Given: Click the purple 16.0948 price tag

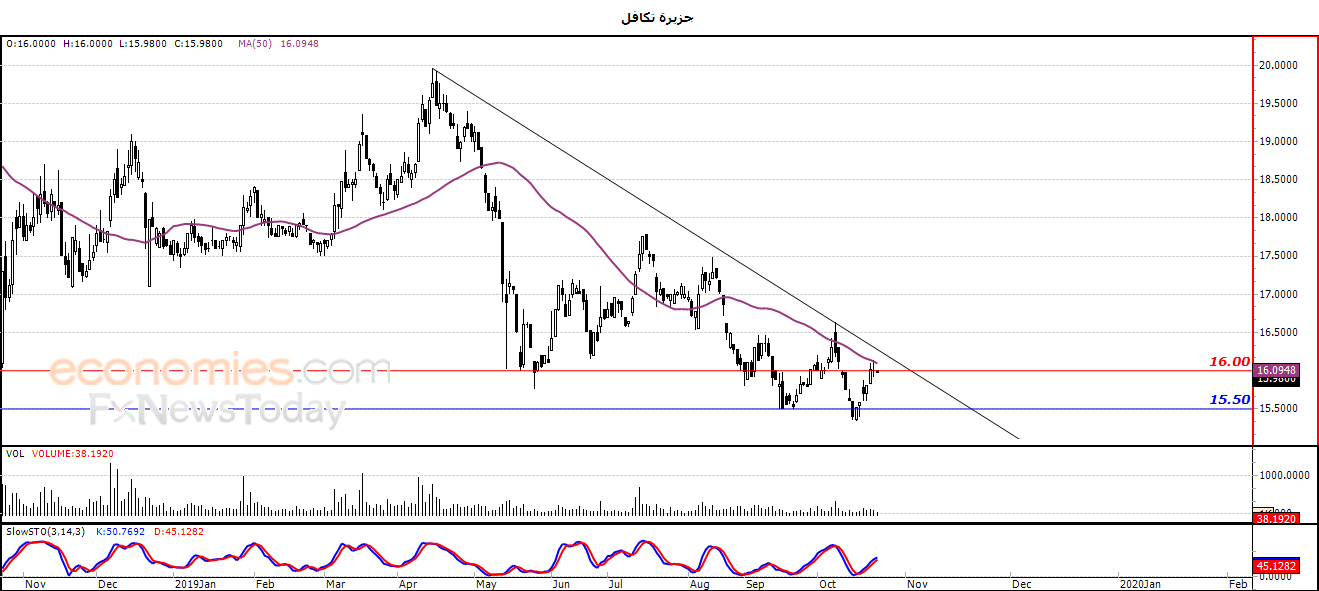Looking at the screenshot, I should tap(1277, 370).
